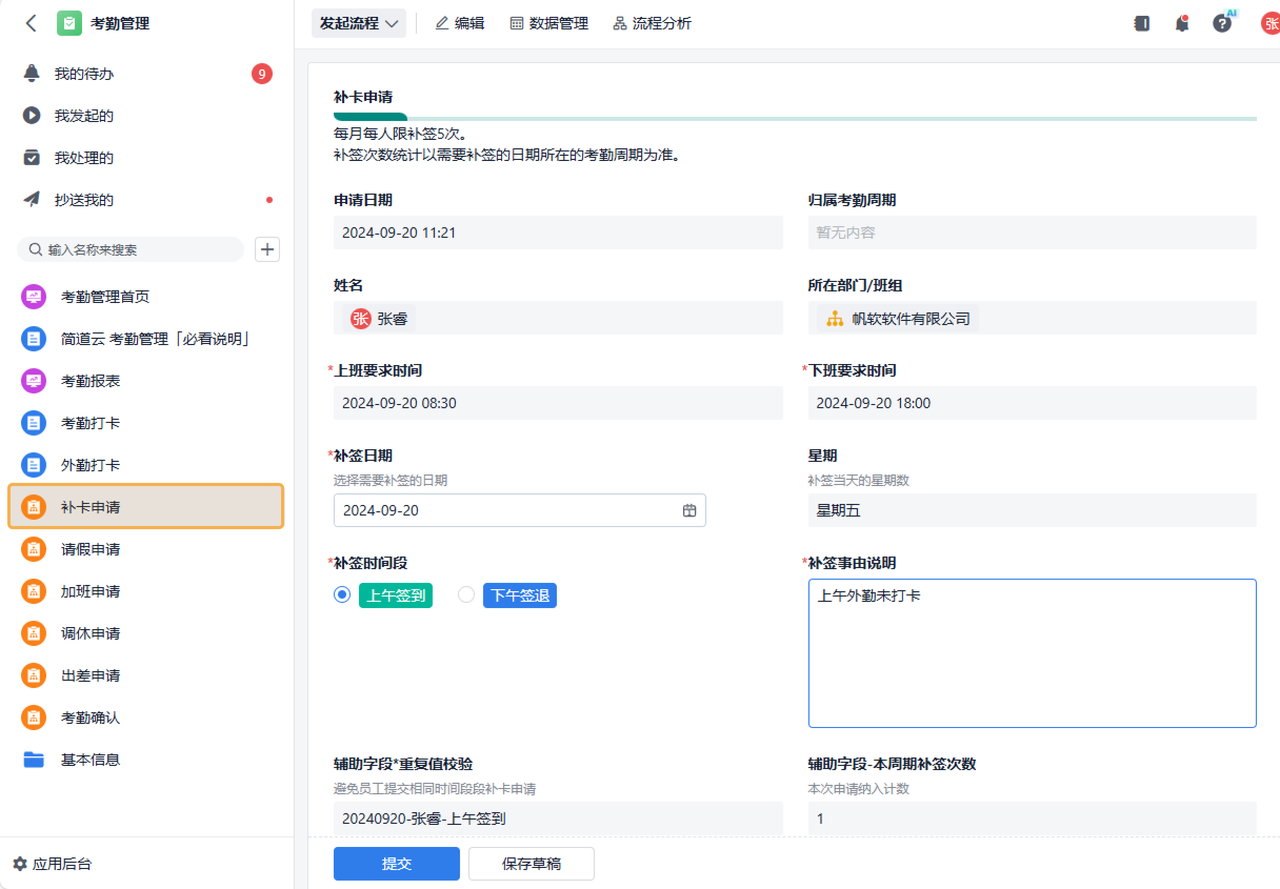Open 我的待办 bell icon
1280x889 pixels.
(32, 74)
